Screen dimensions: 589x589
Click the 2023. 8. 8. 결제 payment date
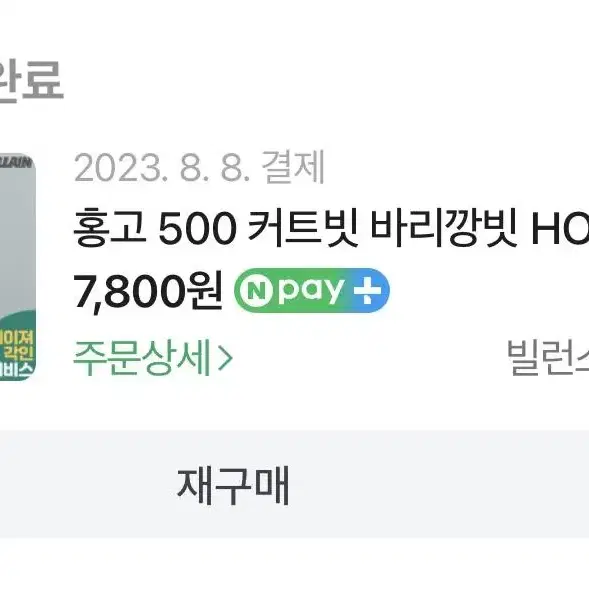click(199, 168)
